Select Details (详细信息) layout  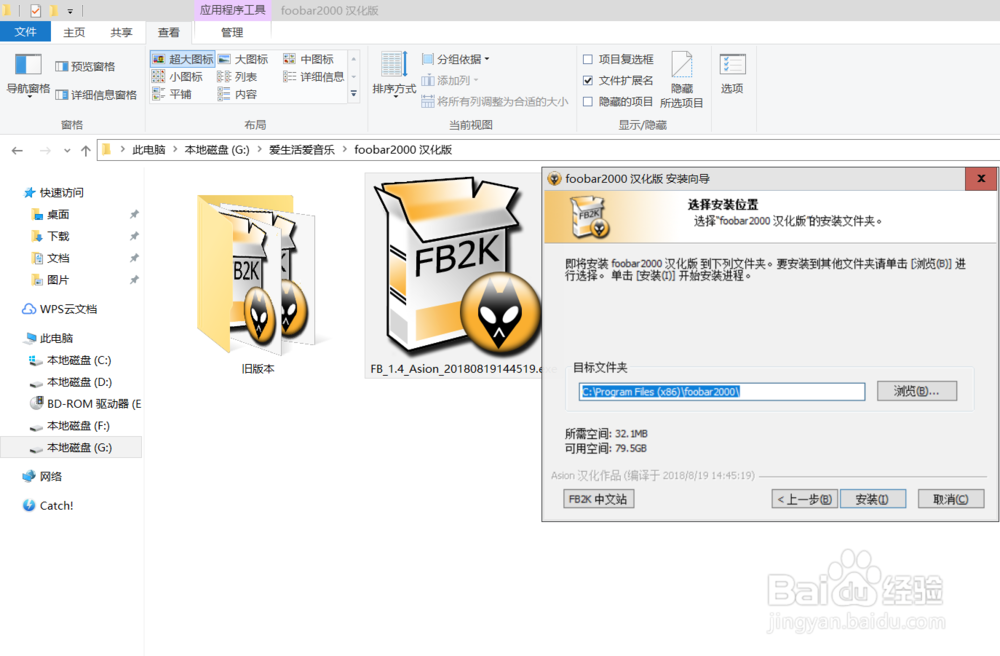pyautogui.click(x=314, y=77)
